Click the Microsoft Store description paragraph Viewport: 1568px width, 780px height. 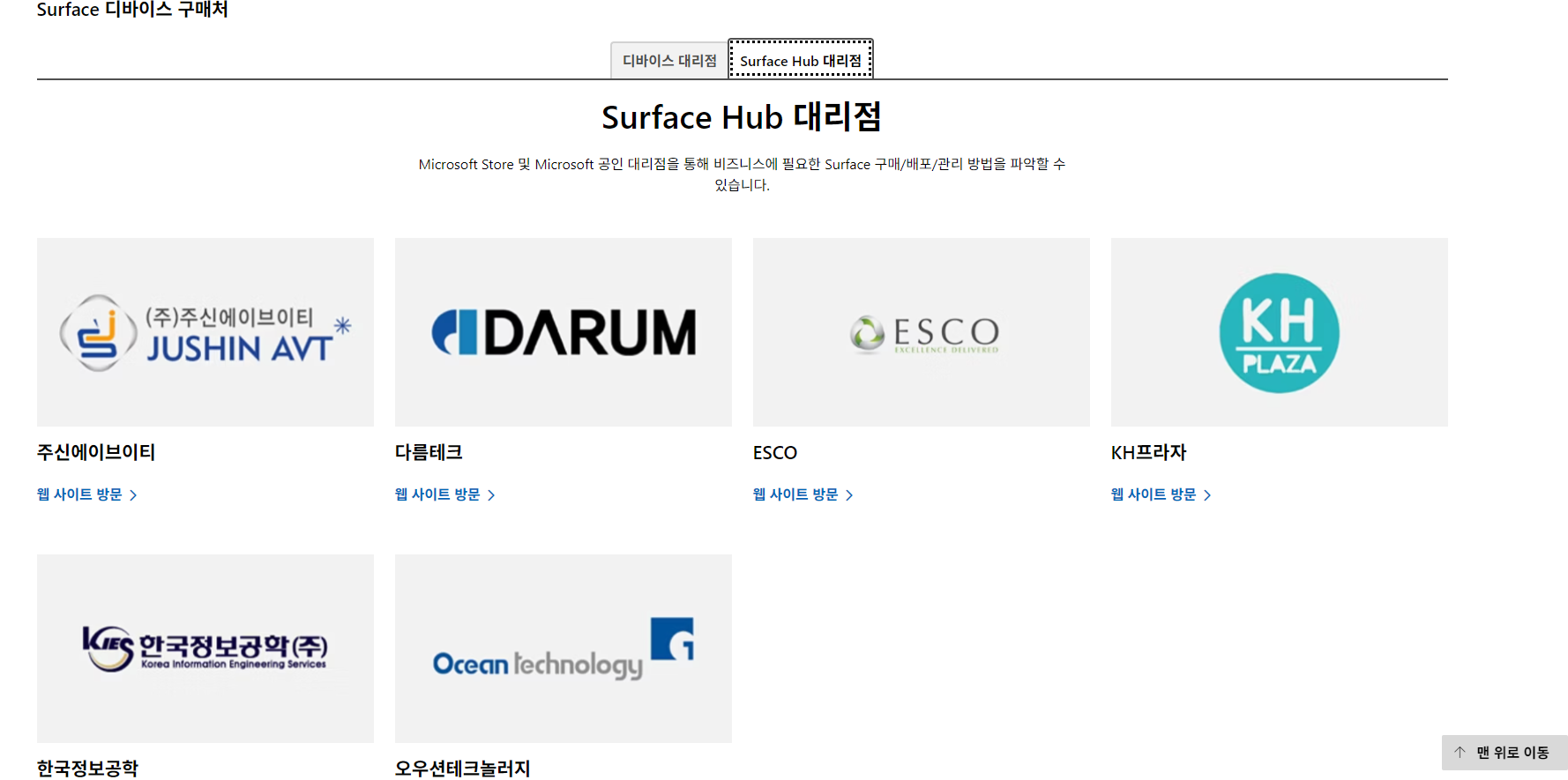coord(743,175)
